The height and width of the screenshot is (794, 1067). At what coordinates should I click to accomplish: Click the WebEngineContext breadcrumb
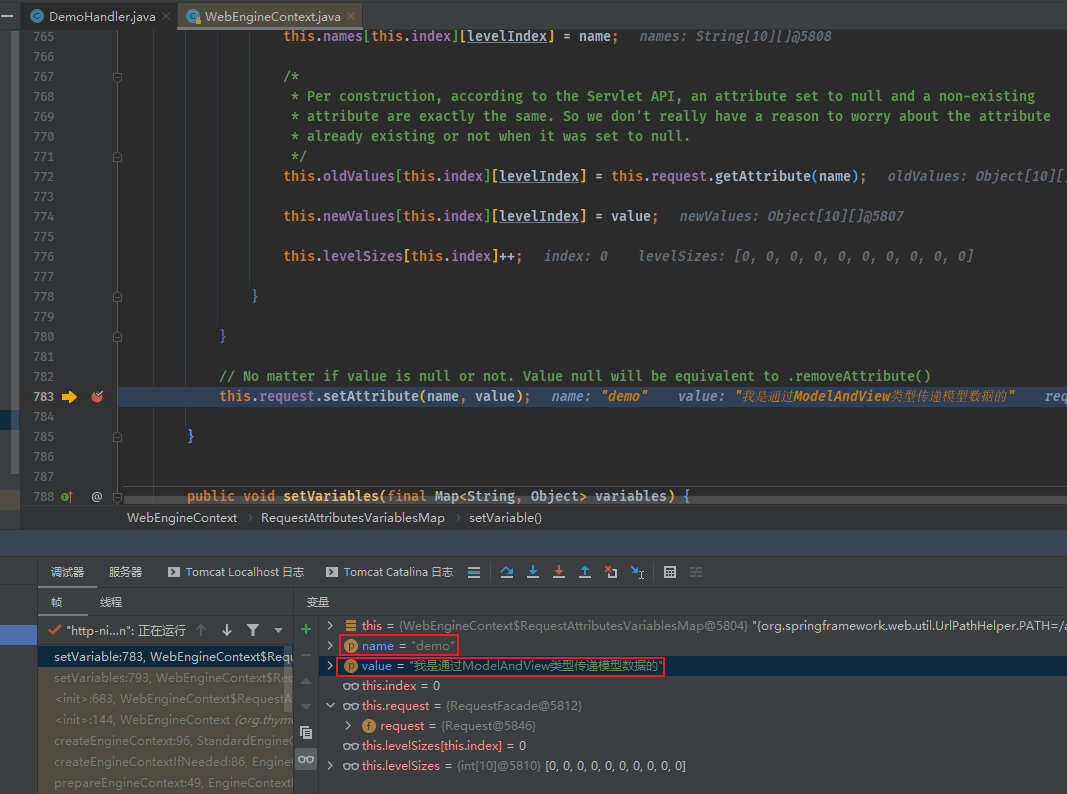(182, 518)
